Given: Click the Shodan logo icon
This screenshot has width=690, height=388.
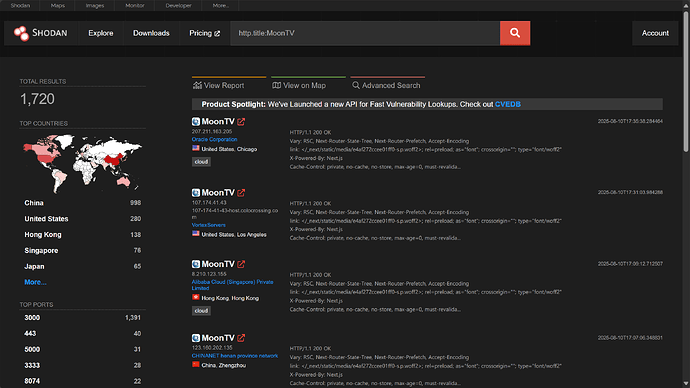Looking at the screenshot, I should tap(21, 33).
